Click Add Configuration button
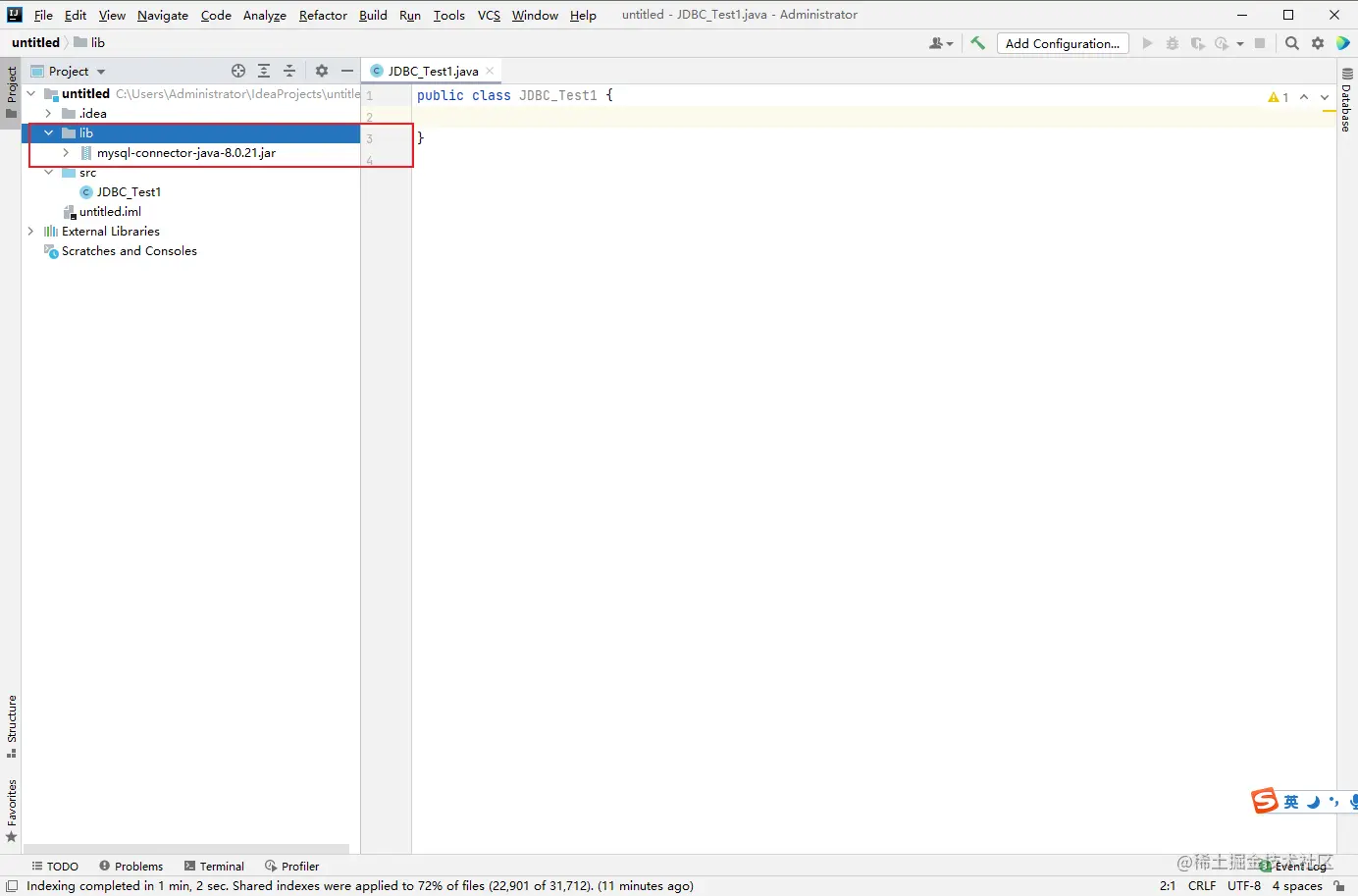Image resolution: width=1358 pixels, height=896 pixels. 1063,43
